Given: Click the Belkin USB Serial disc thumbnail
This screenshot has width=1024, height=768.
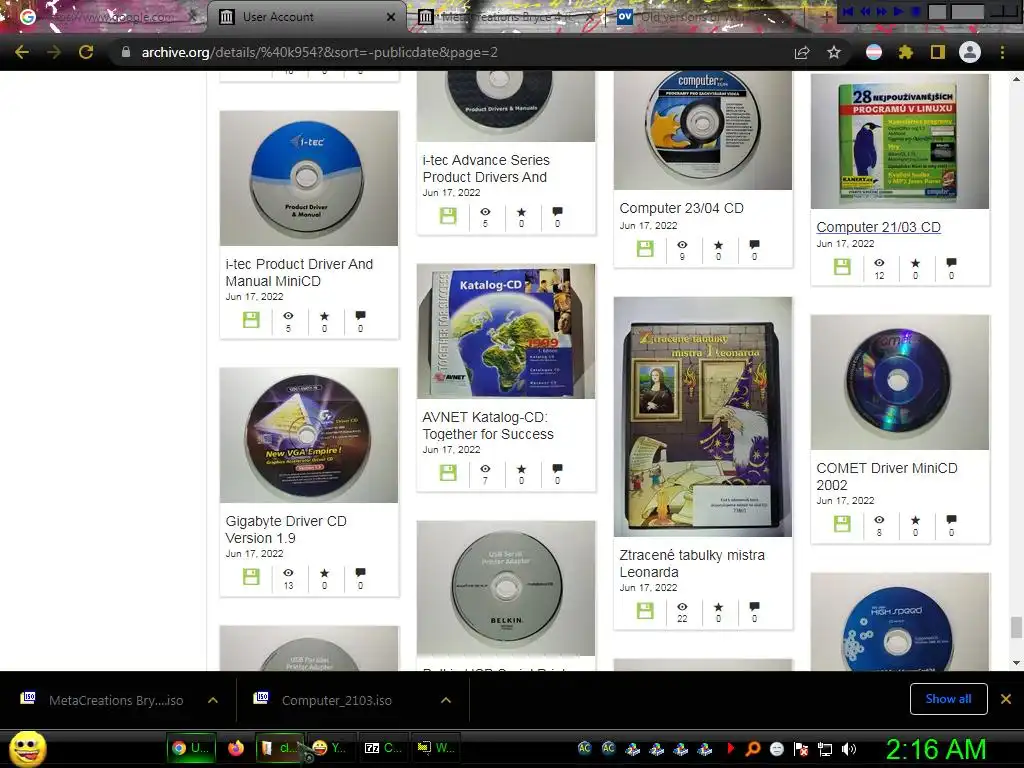Looking at the screenshot, I should point(506,588).
